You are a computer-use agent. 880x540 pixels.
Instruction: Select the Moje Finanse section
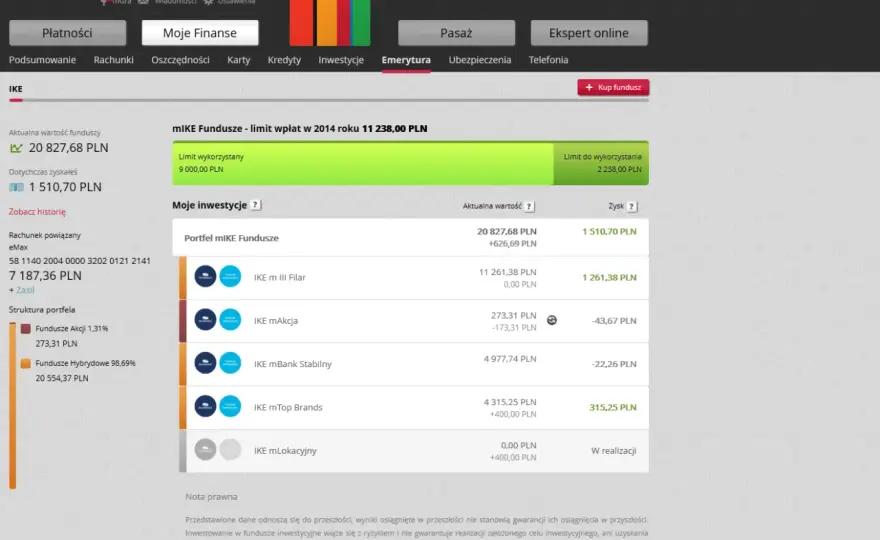coord(200,33)
